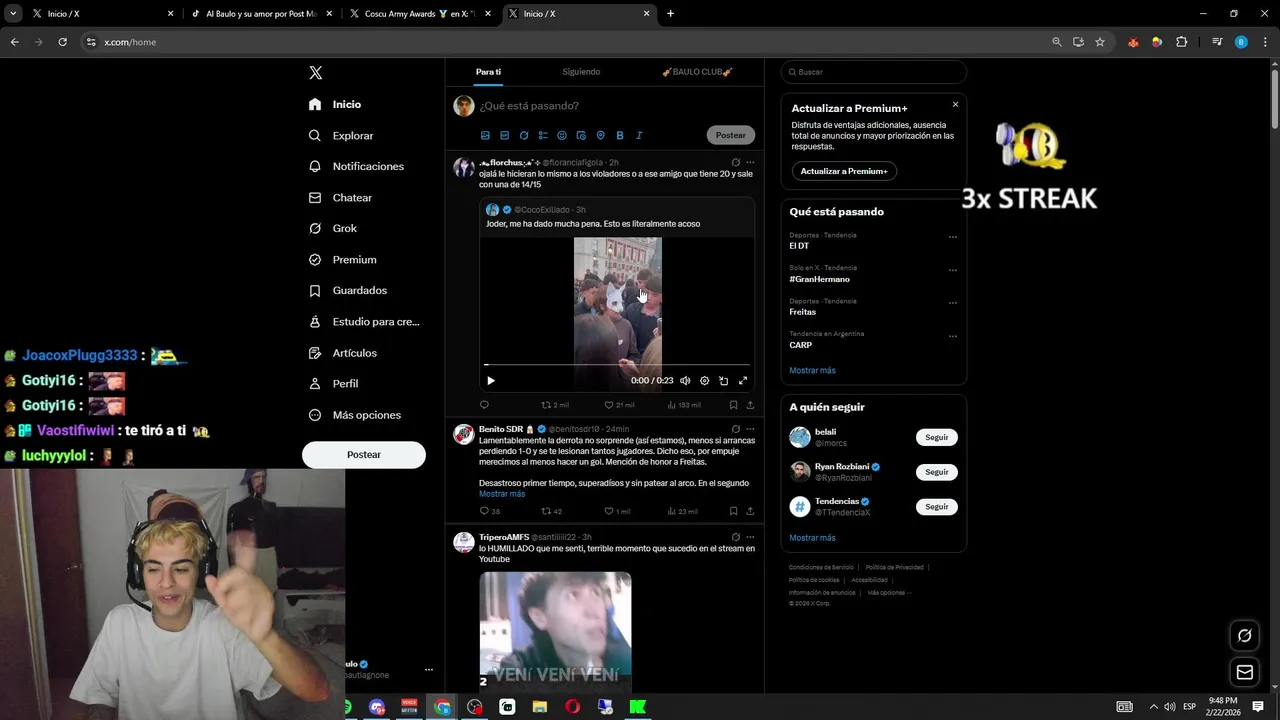Screen dimensions: 1280x720
Task: Apply bold formatting in composer
Action: coord(620,135)
